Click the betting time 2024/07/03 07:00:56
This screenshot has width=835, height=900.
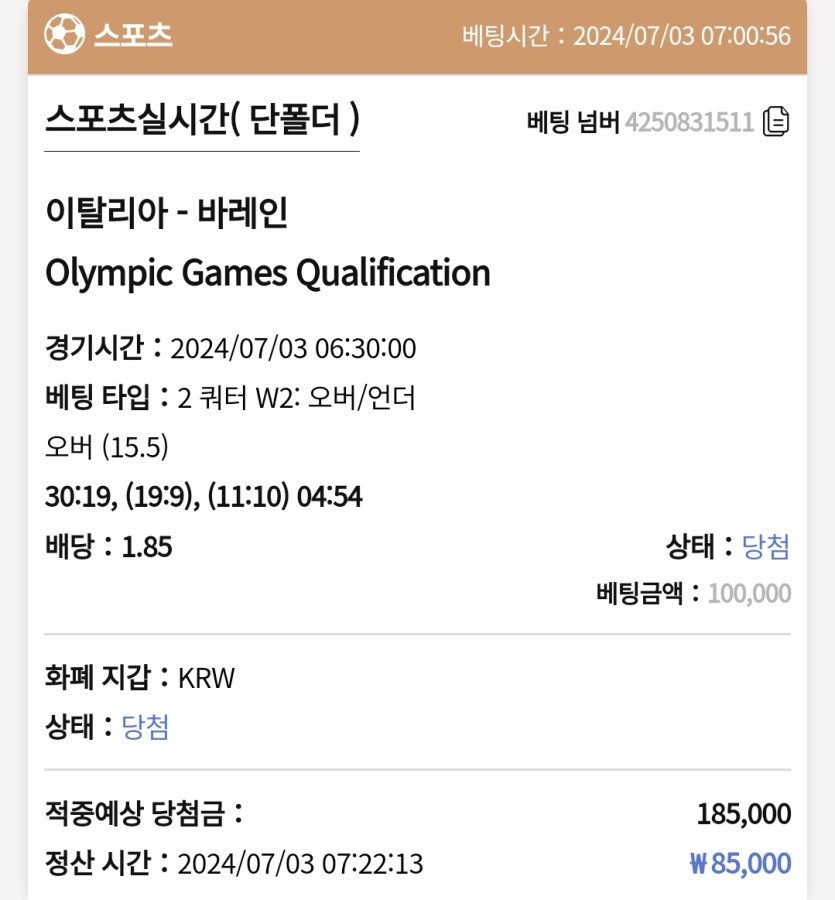click(x=682, y=36)
